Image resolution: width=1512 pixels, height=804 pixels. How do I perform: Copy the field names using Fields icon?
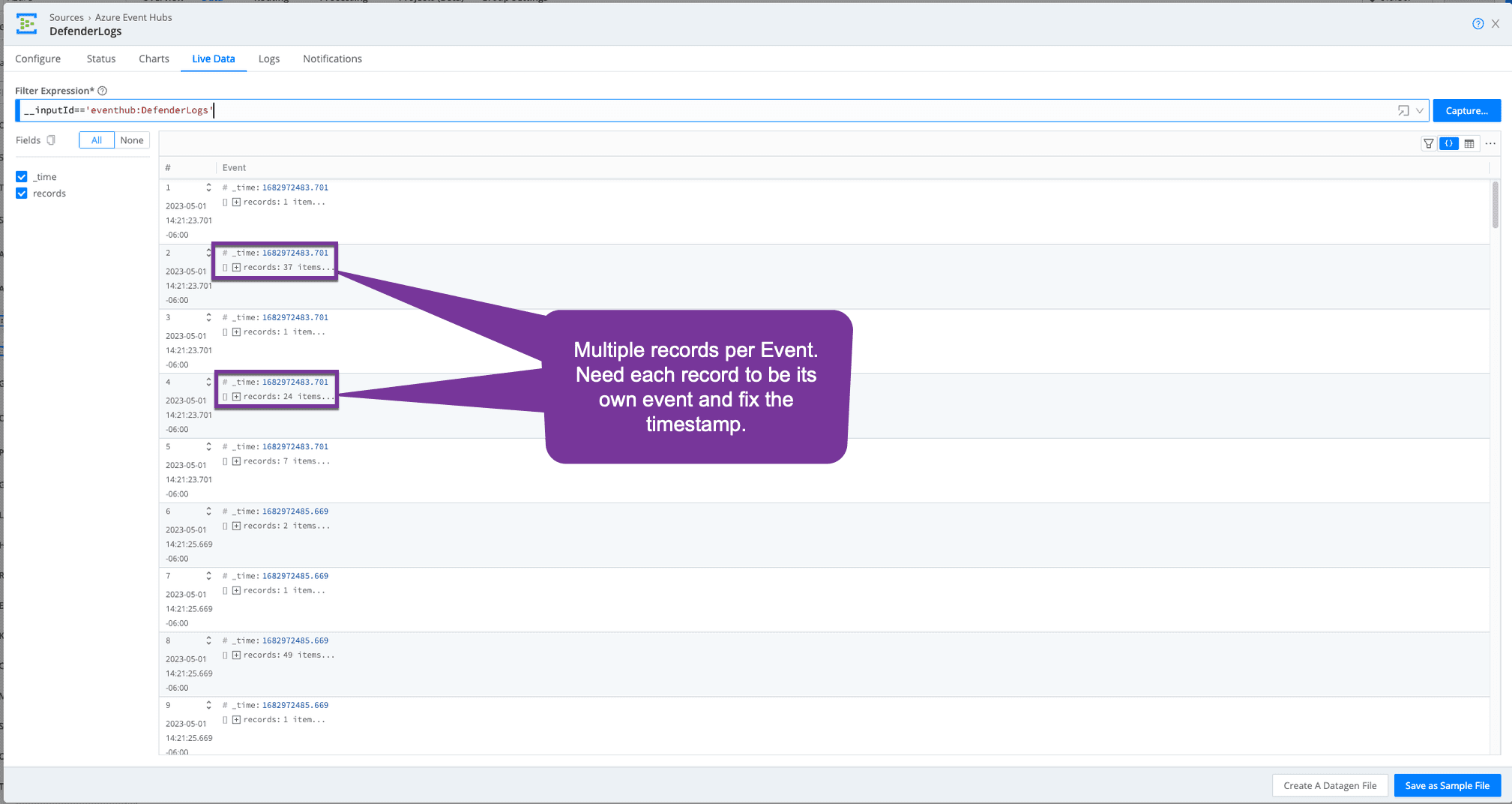click(x=51, y=140)
